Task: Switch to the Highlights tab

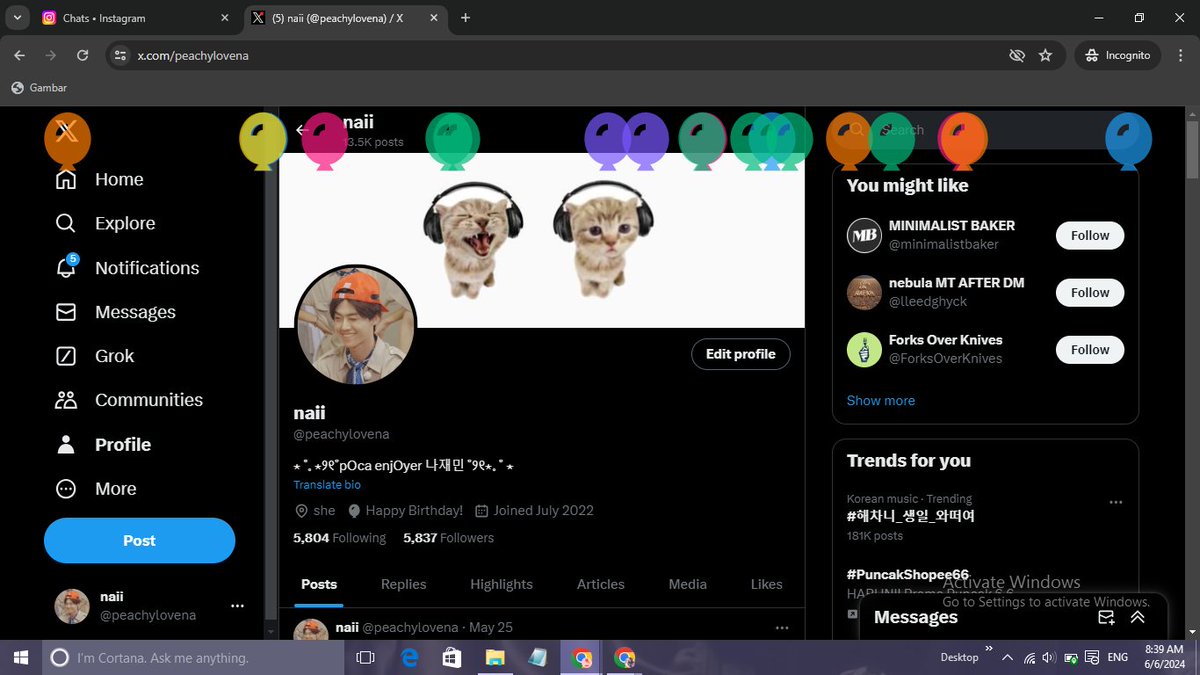Action: 502,584
